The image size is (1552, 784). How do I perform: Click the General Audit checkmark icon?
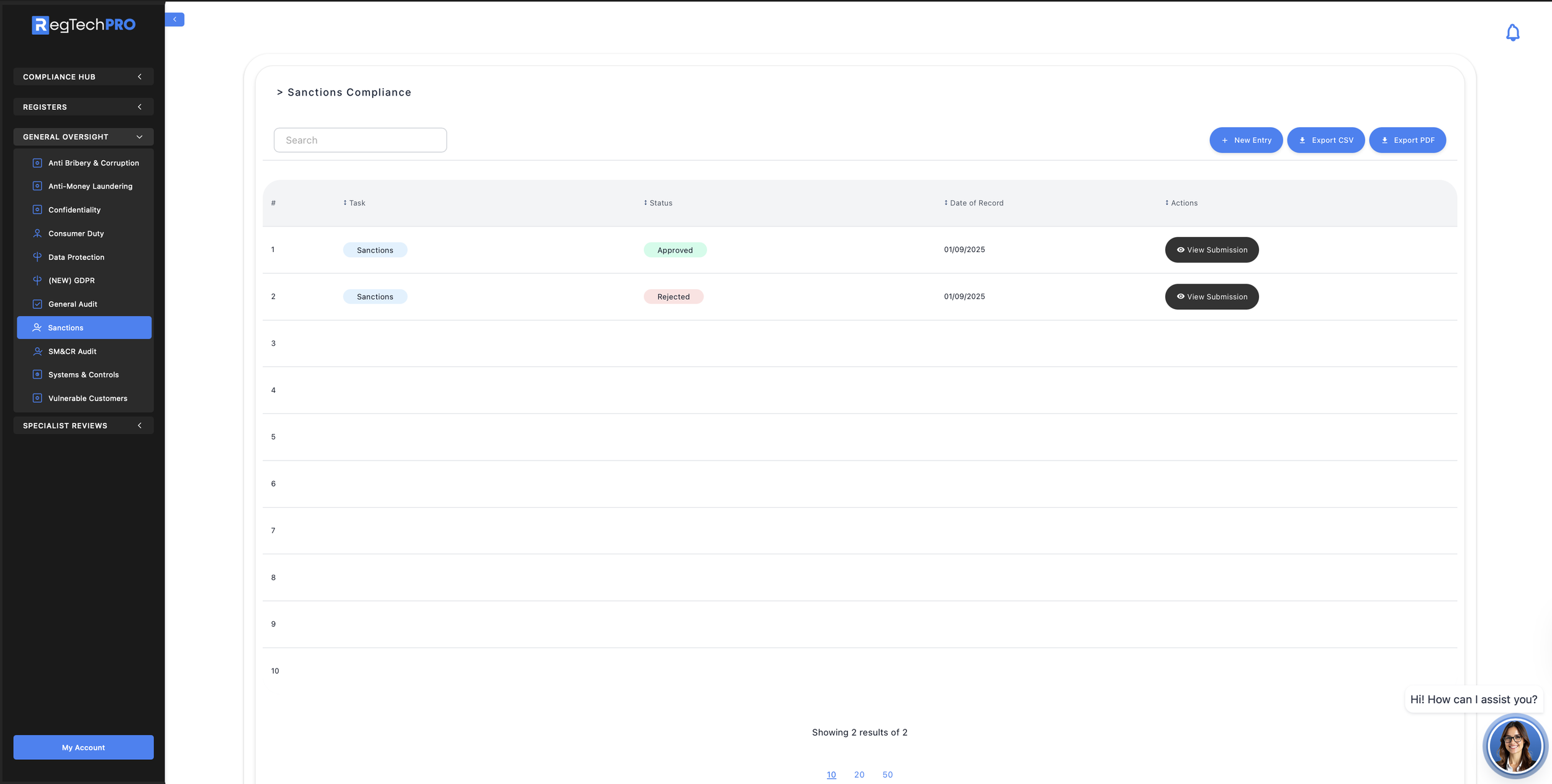click(37, 304)
